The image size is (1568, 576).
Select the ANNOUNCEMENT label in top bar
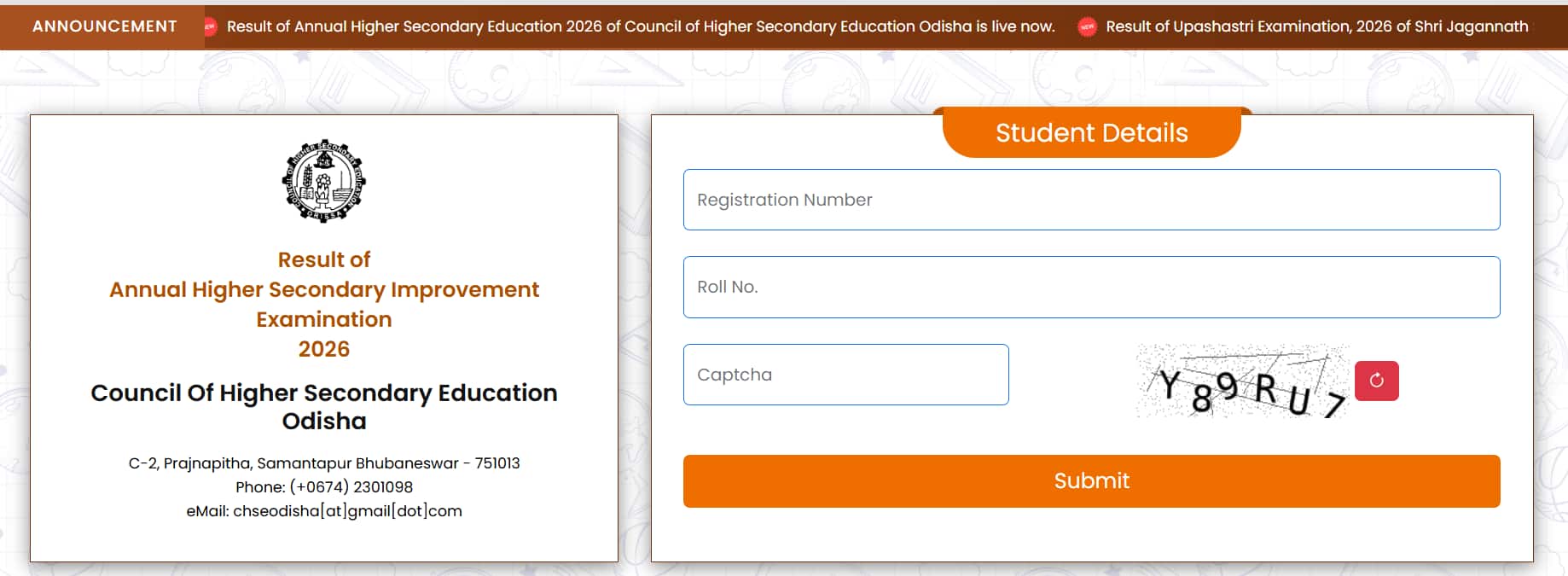(105, 26)
